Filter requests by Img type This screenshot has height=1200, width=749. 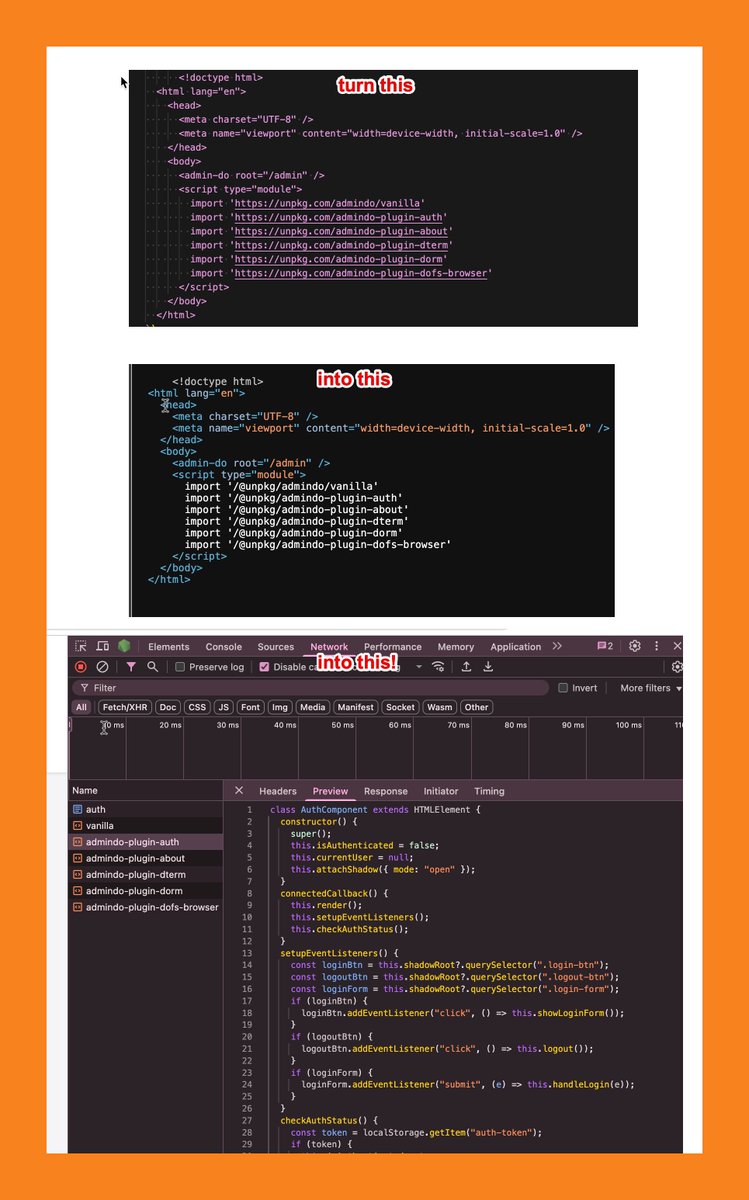coord(280,707)
